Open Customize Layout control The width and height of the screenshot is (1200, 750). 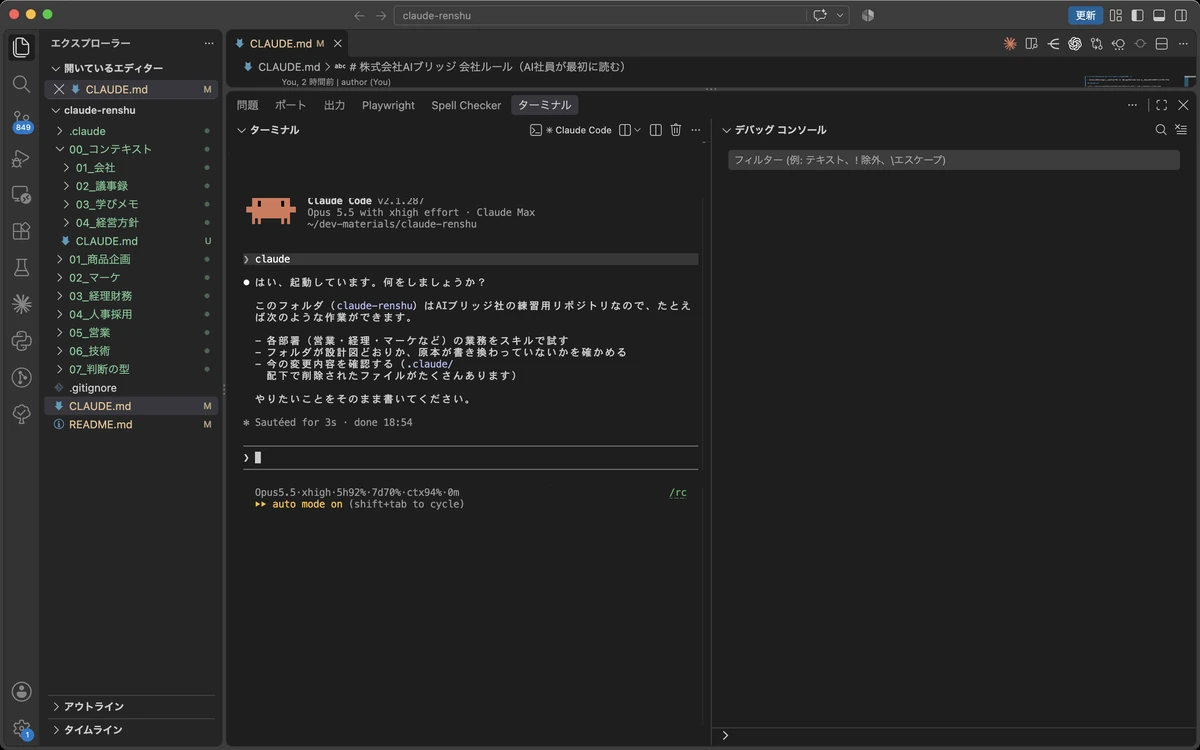click(1115, 15)
